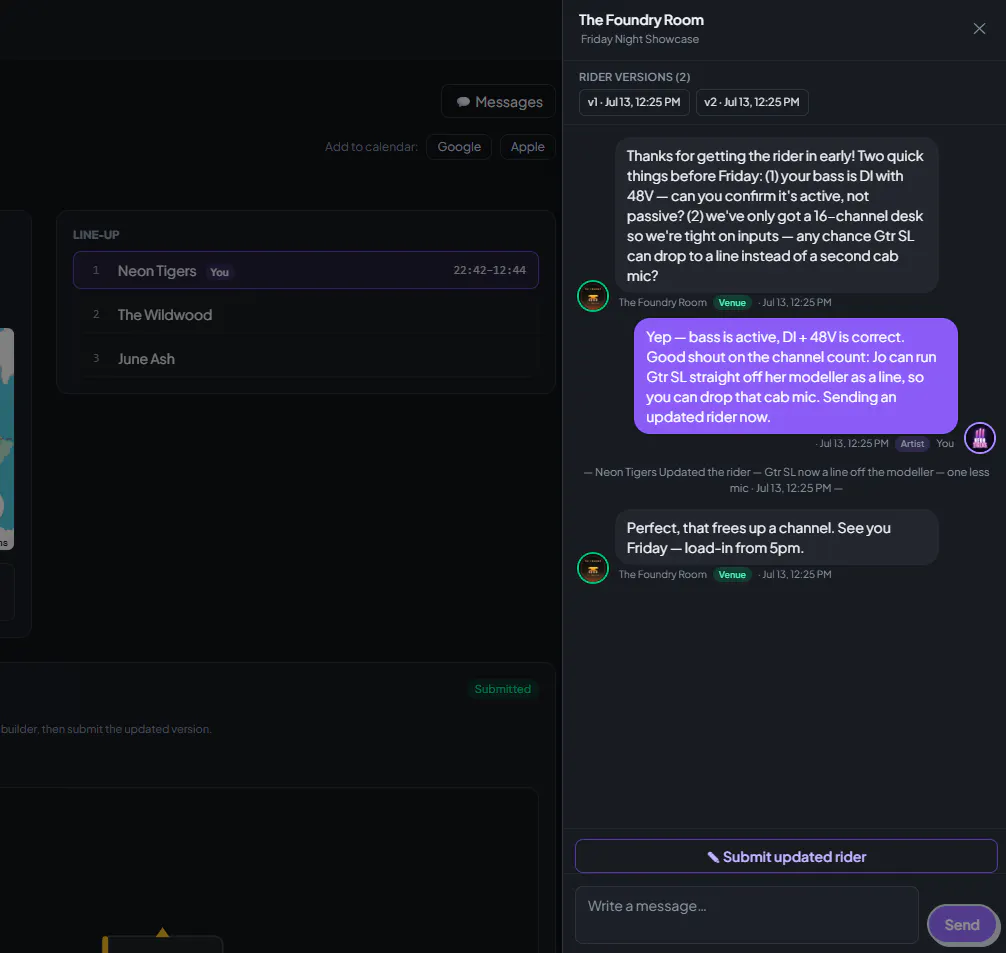This screenshot has width=1006, height=953.
Task: Click the Add to calendar label
Action: pos(371,146)
